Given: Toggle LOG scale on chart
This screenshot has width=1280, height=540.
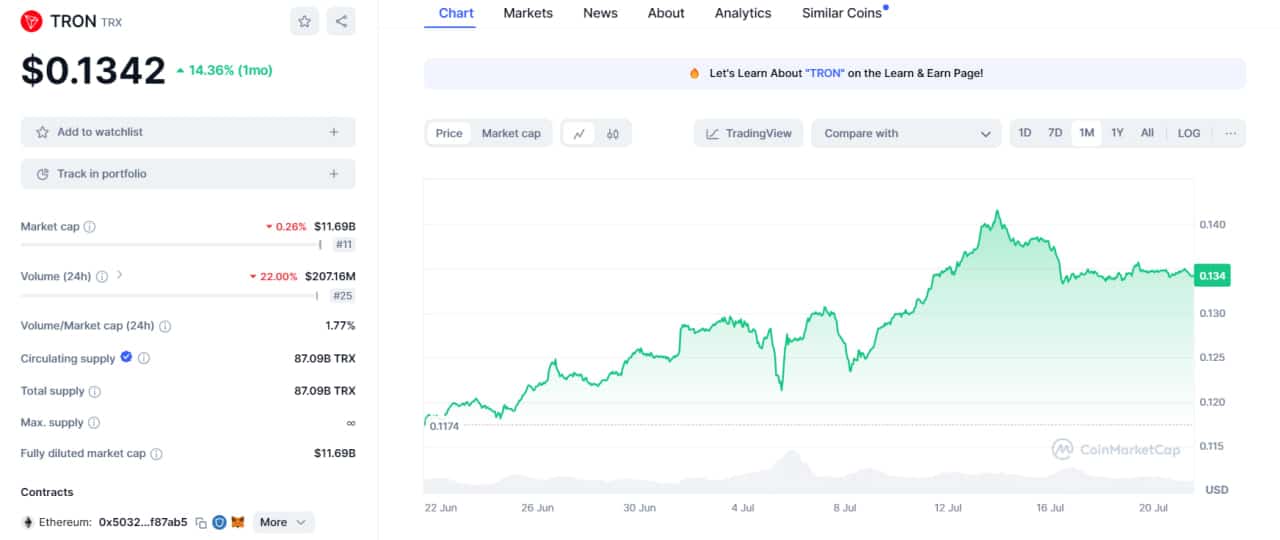Looking at the screenshot, I should [1189, 133].
